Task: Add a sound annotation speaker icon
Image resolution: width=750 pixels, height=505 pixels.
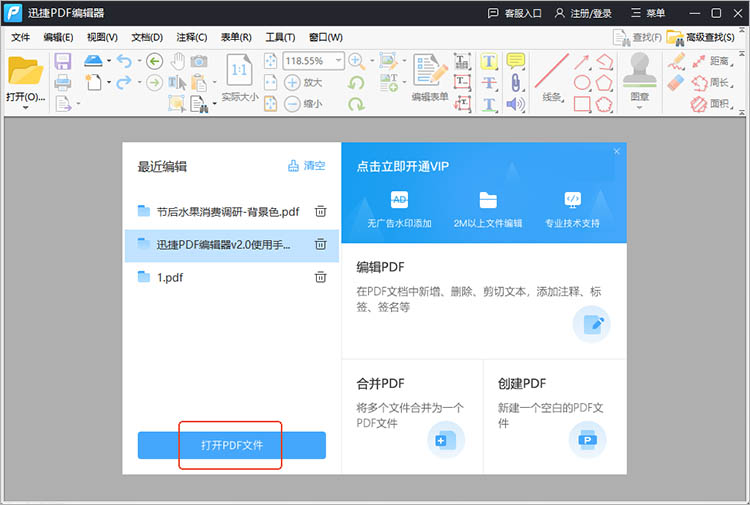Action: pyautogui.click(x=515, y=104)
